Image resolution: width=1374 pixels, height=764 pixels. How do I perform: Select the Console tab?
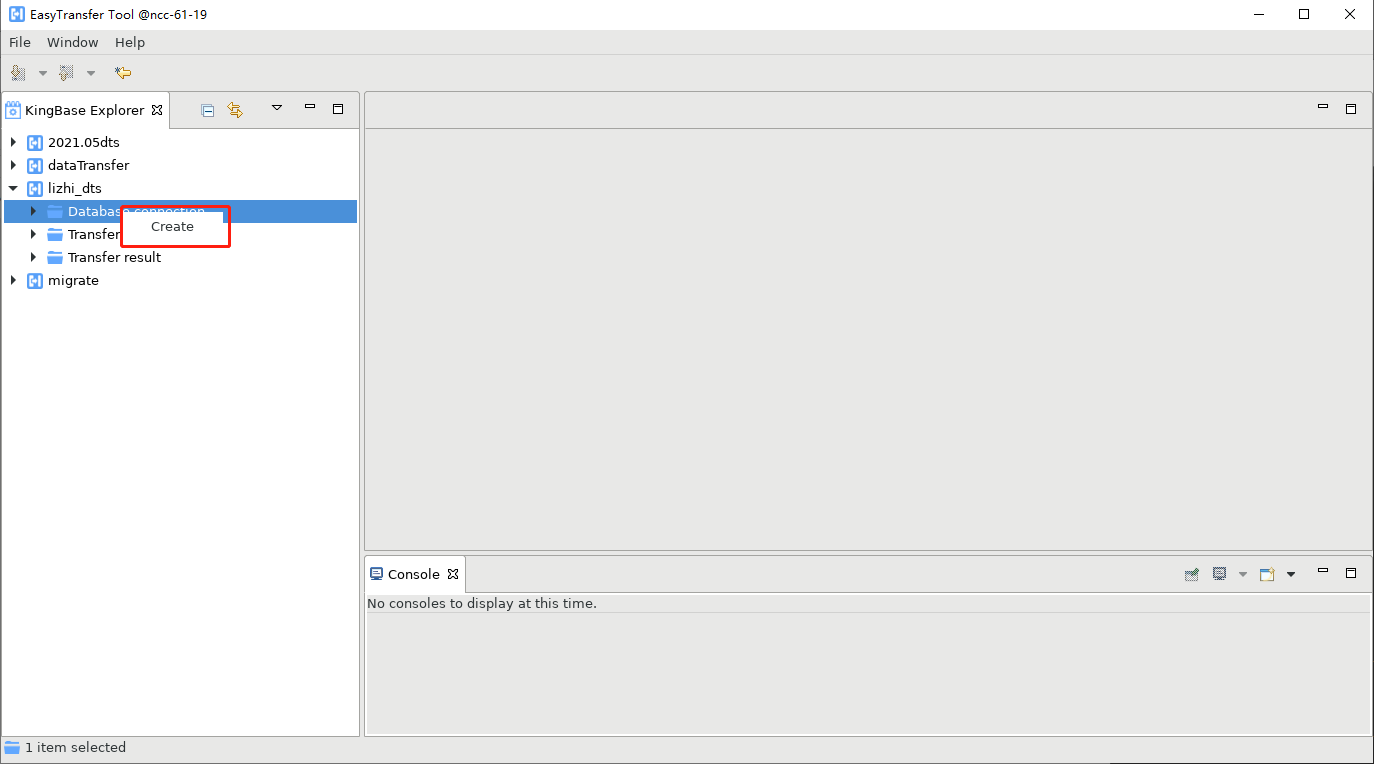[414, 574]
